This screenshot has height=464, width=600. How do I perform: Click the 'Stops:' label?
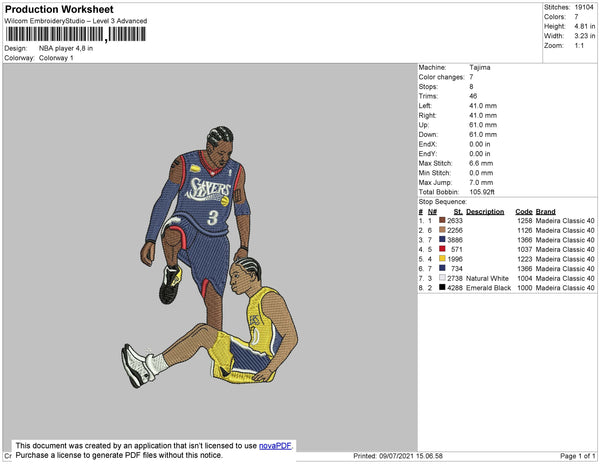tap(428, 86)
